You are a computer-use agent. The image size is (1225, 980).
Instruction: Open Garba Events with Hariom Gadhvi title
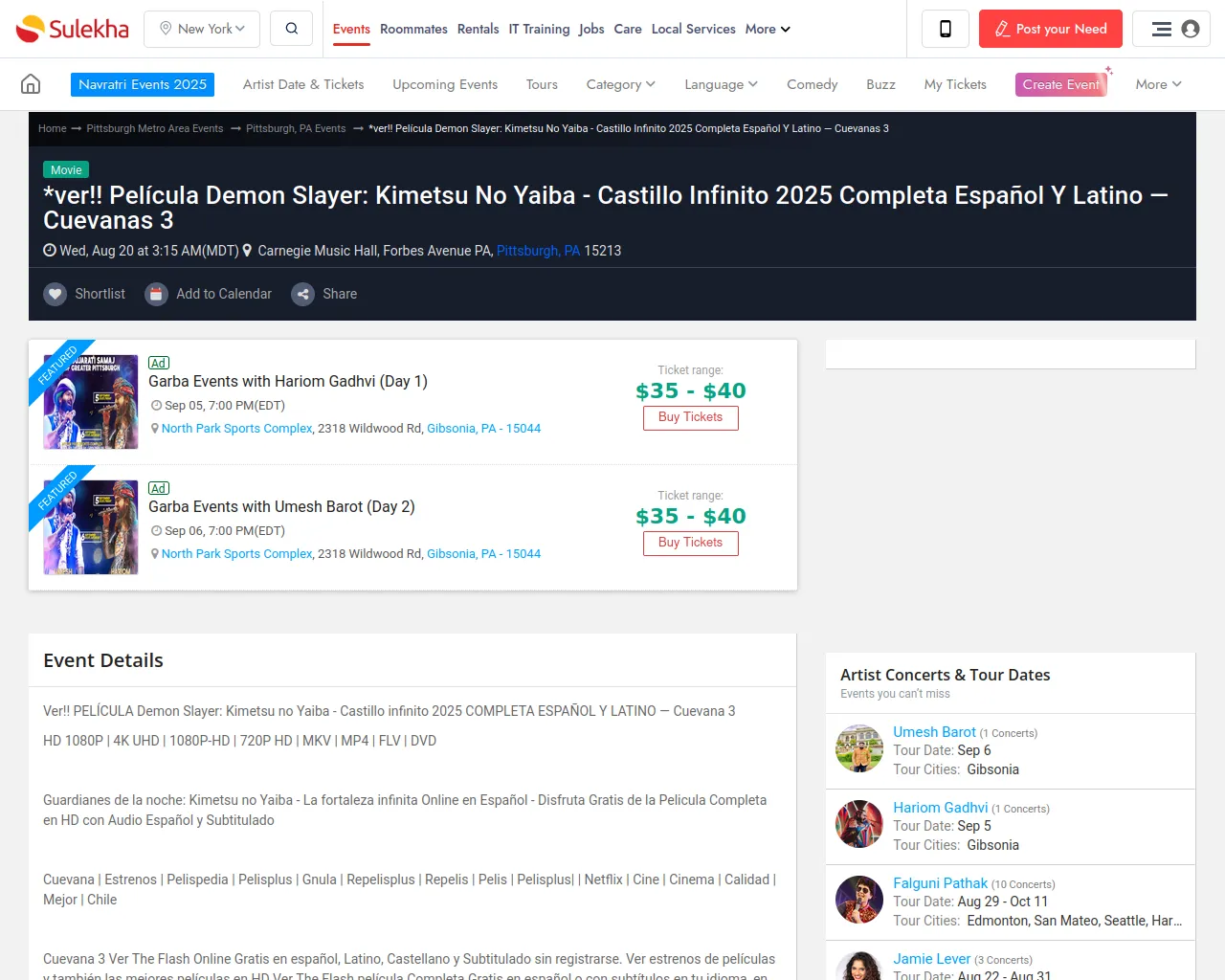click(288, 381)
